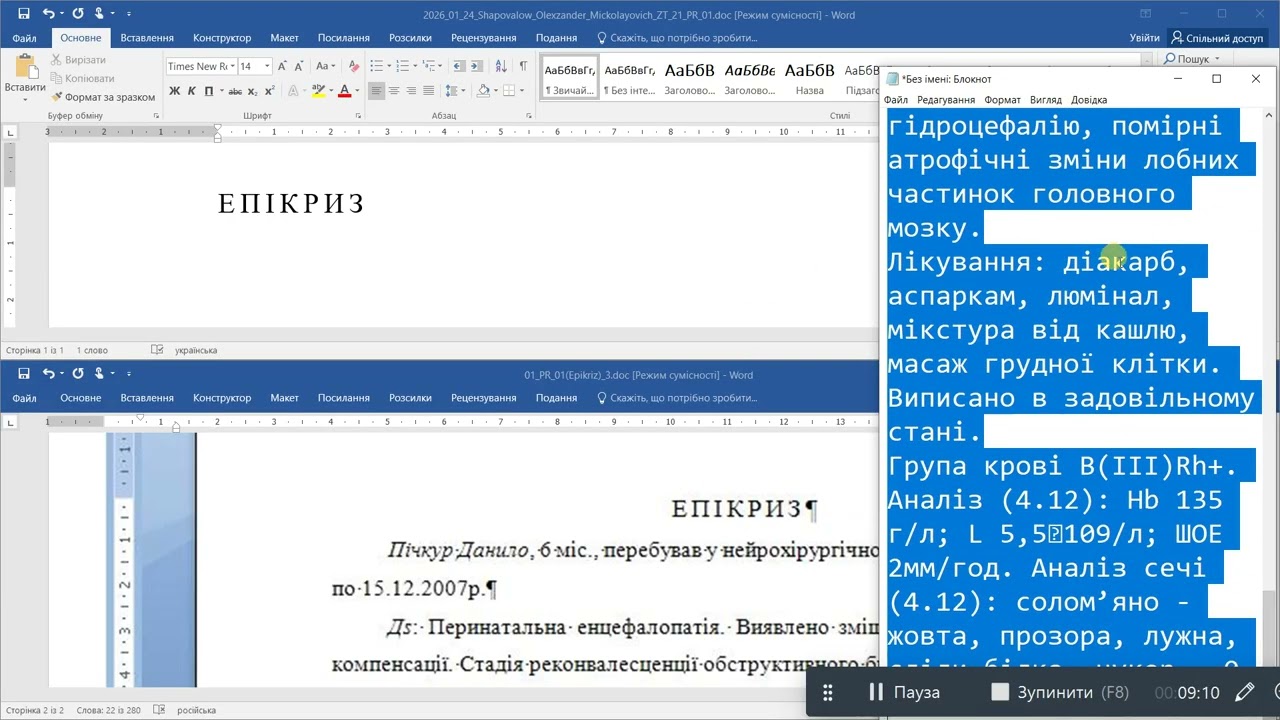Toggle subscript x₂ formatting
This screenshot has width=1280, height=720.
point(253,90)
